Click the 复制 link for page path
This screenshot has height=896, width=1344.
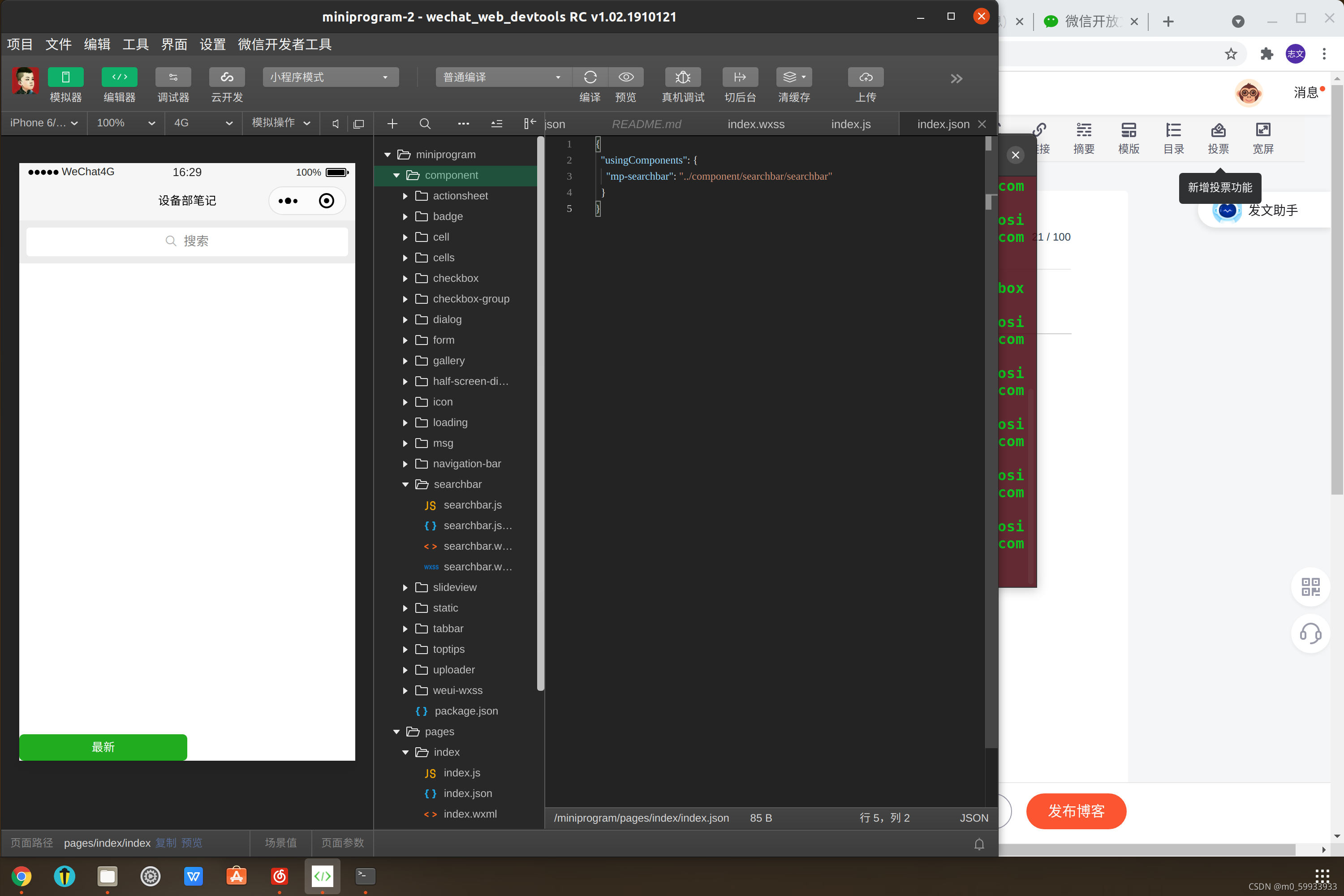pos(166,843)
